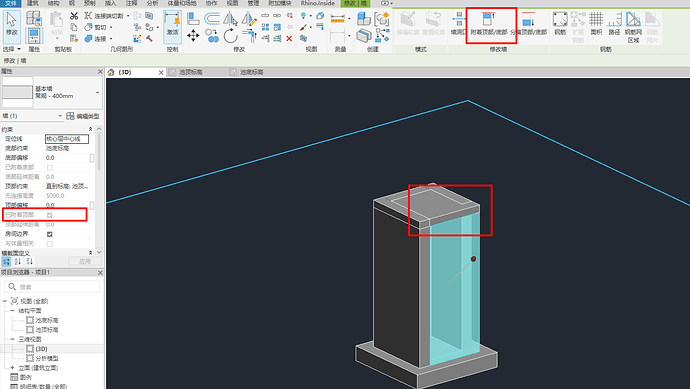The image size is (690, 389).
Task: Open the RhinoInside ribbon tab
Action: point(318,3)
